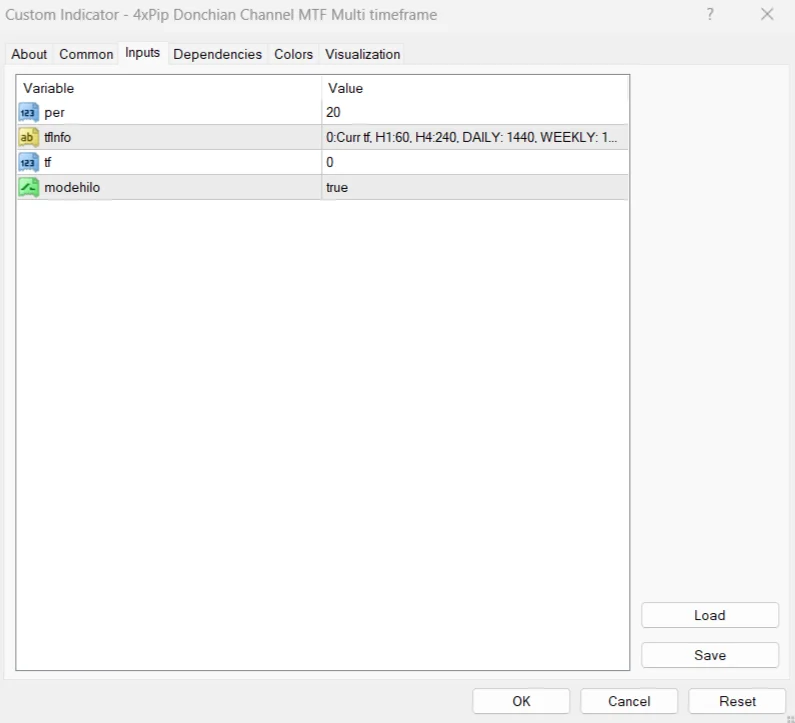Click the Value column header
This screenshot has width=795, height=723.
(475, 88)
